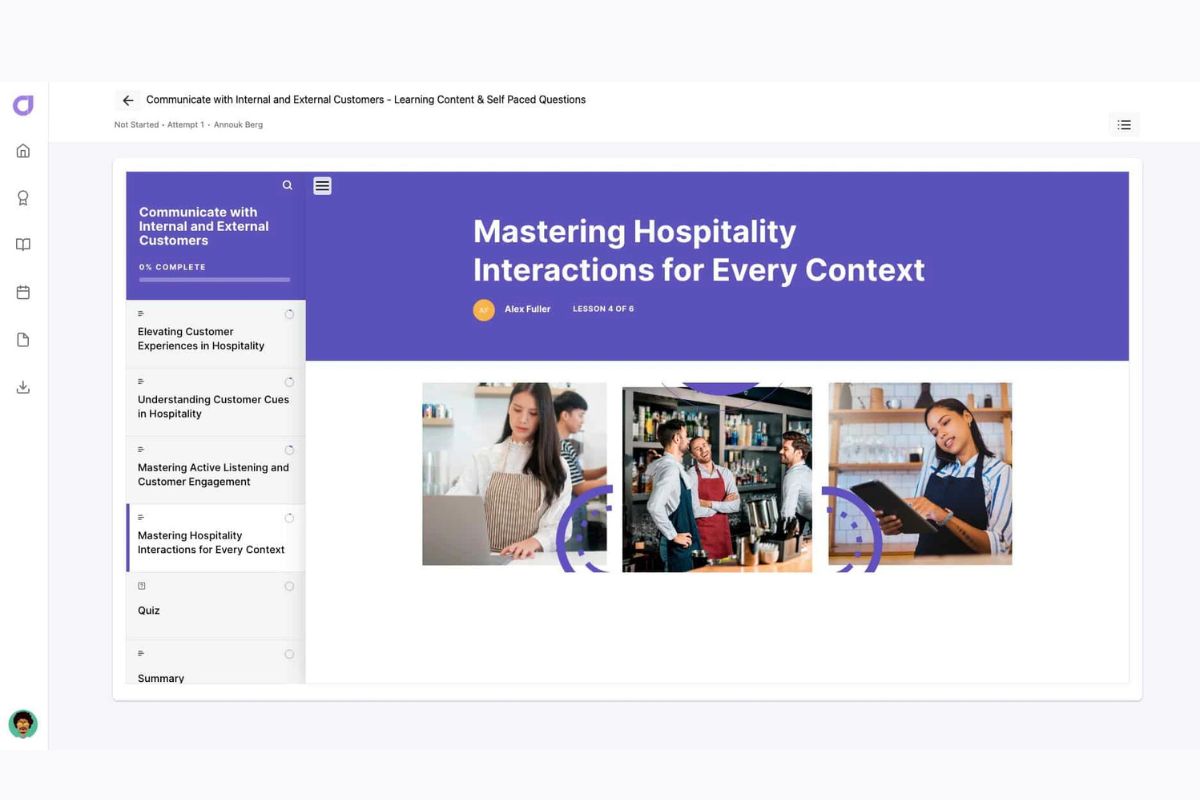The width and height of the screenshot is (1200, 800).
Task: Click the Attempt 1 text
Action: pos(185,125)
